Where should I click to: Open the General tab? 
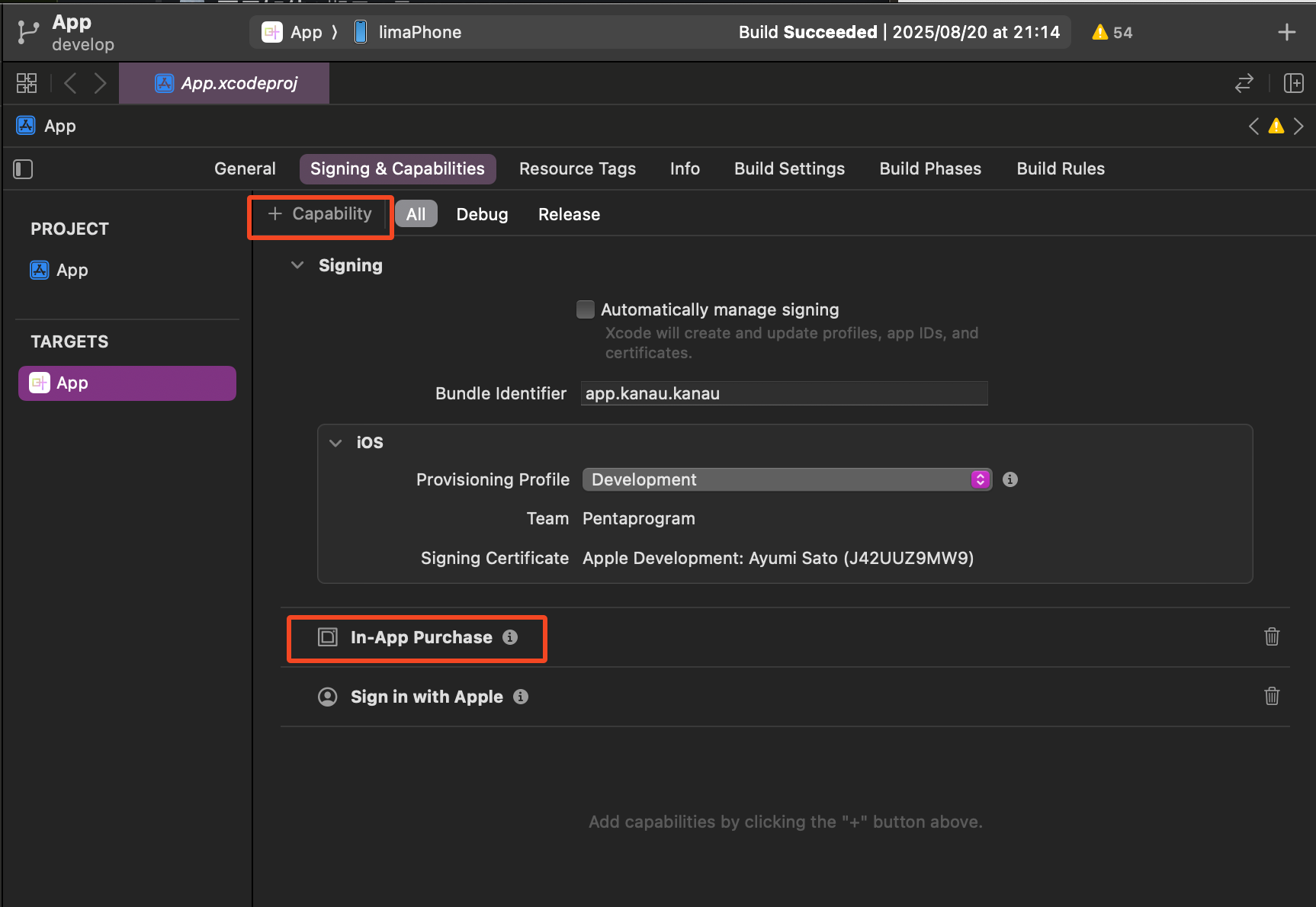pyautogui.click(x=245, y=168)
